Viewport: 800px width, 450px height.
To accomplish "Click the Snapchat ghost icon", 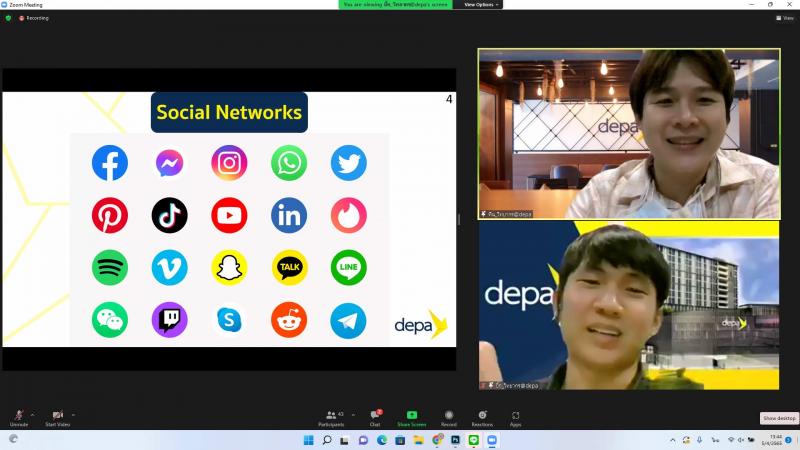I will pyautogui.click(x=229, y=267).
